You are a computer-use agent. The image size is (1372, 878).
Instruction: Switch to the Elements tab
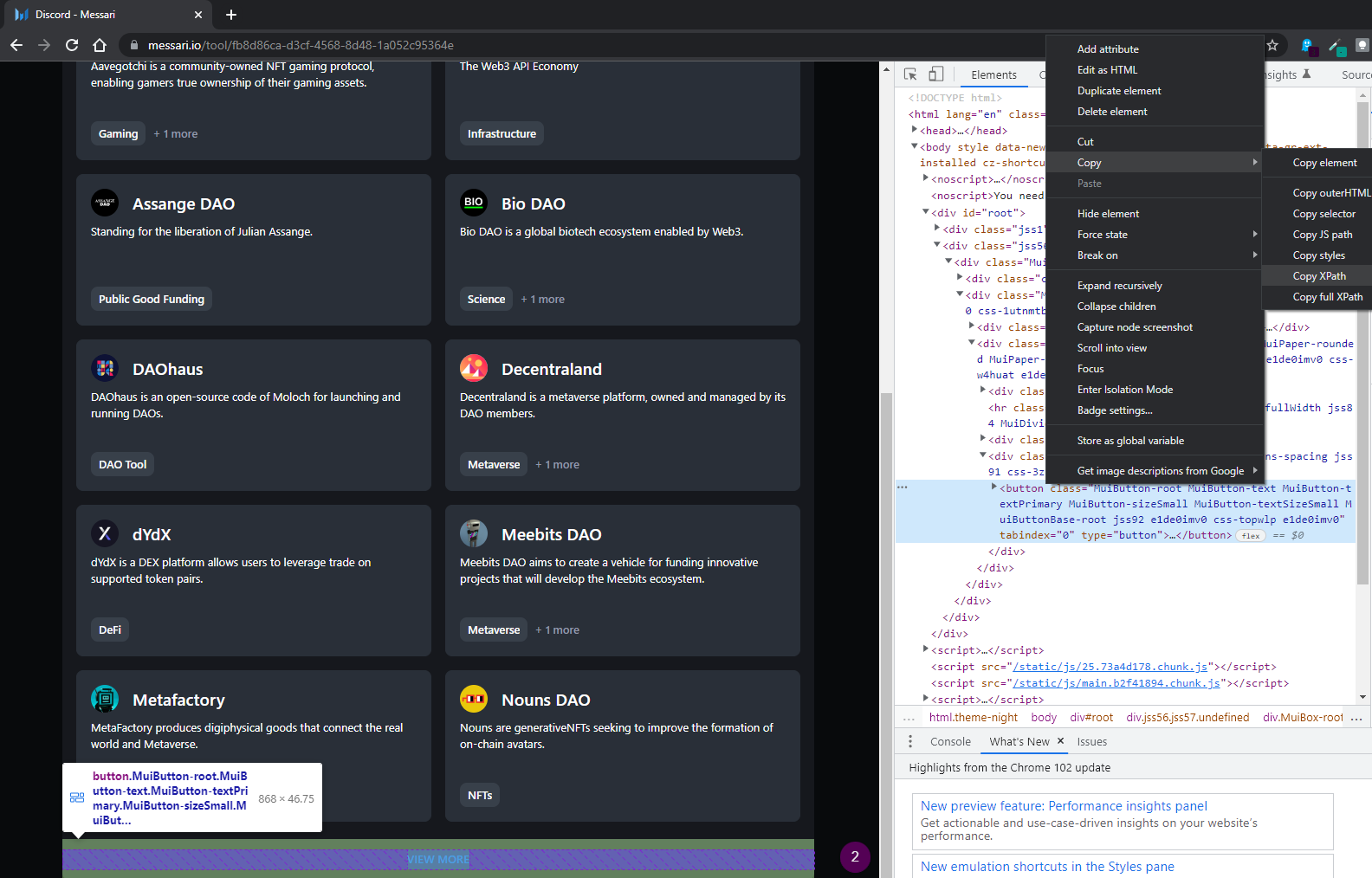click(993, 75)
